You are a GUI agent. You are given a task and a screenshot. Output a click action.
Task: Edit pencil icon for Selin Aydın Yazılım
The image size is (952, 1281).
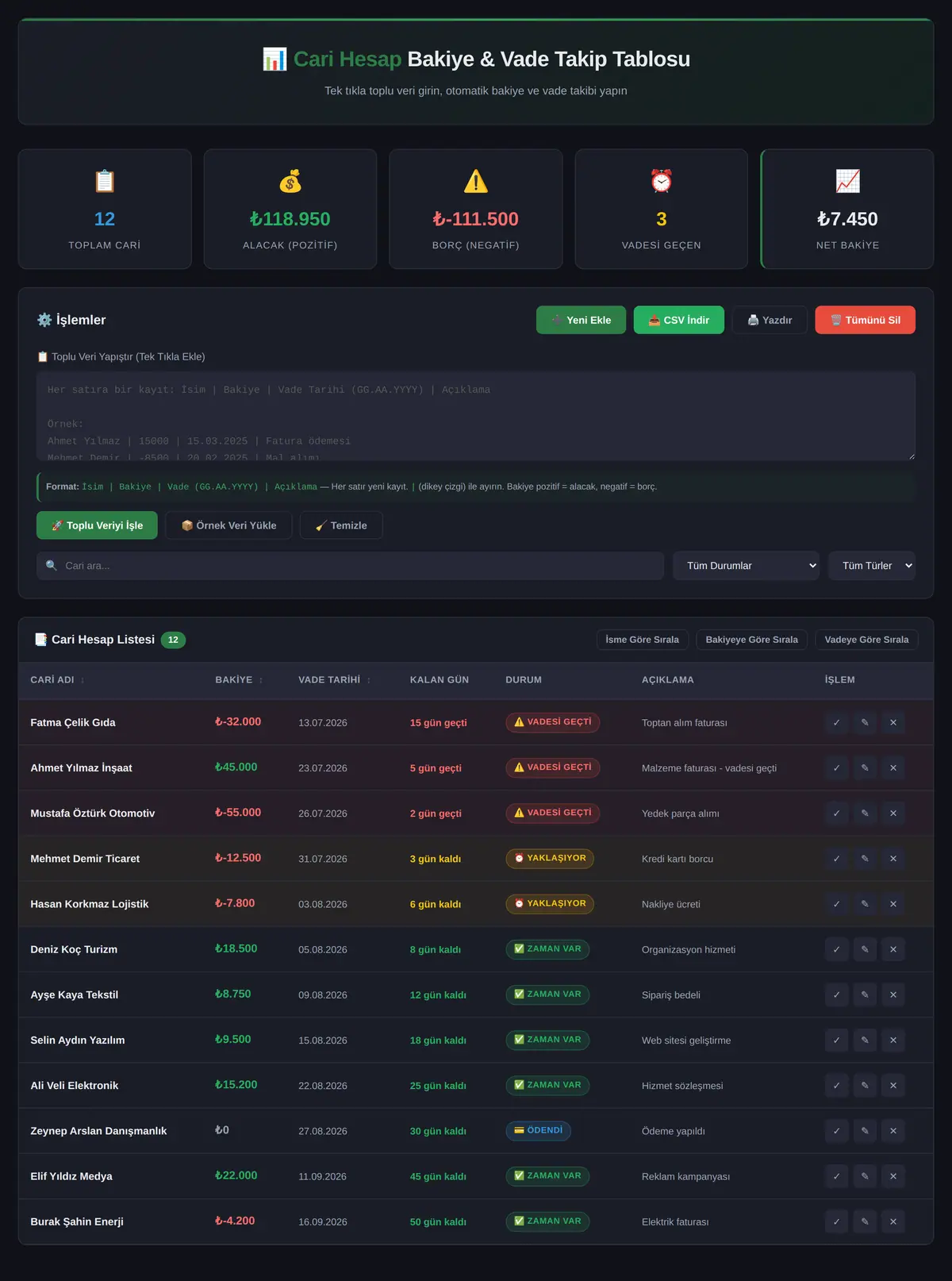click(865, 1040)
